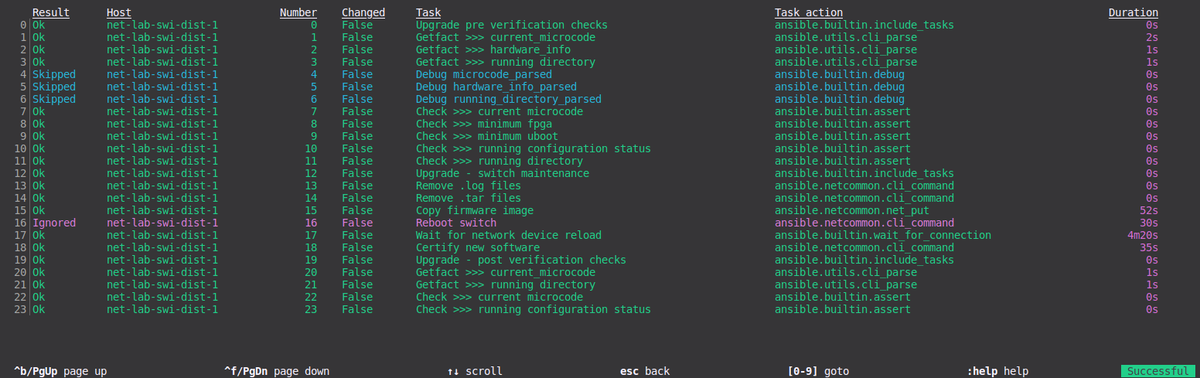Select 'Remove .log files' task

point(468,185)
